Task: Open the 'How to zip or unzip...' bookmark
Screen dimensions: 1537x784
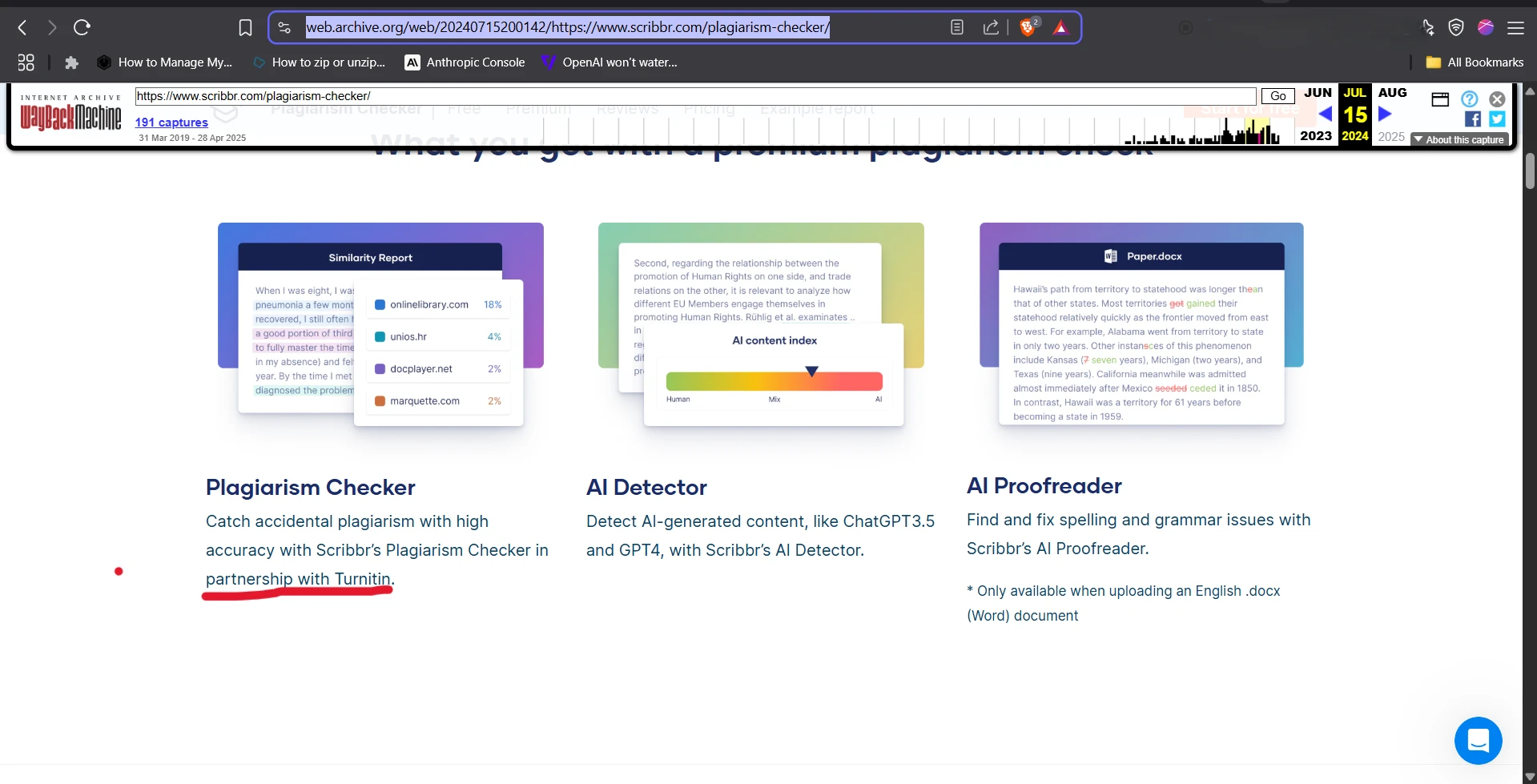Action: [319, 62]
